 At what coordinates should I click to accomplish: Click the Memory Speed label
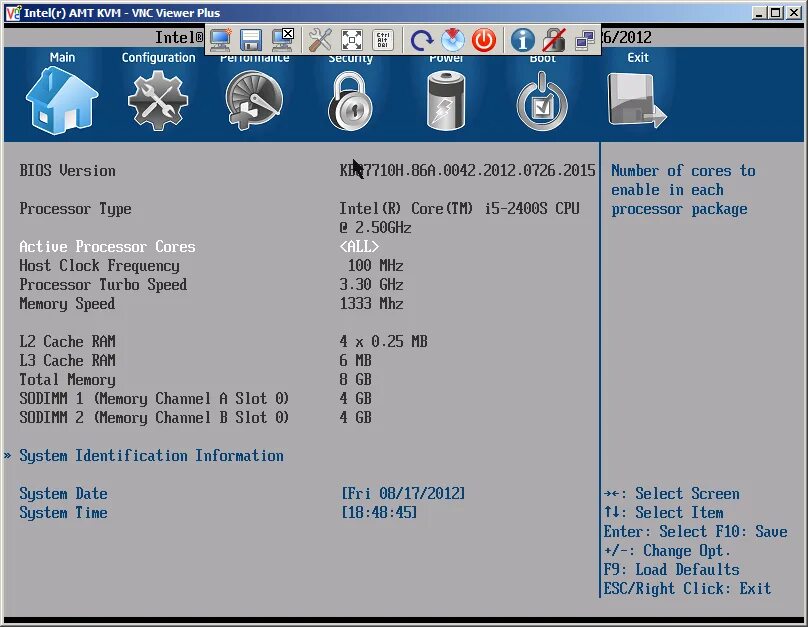click(67, 303)
